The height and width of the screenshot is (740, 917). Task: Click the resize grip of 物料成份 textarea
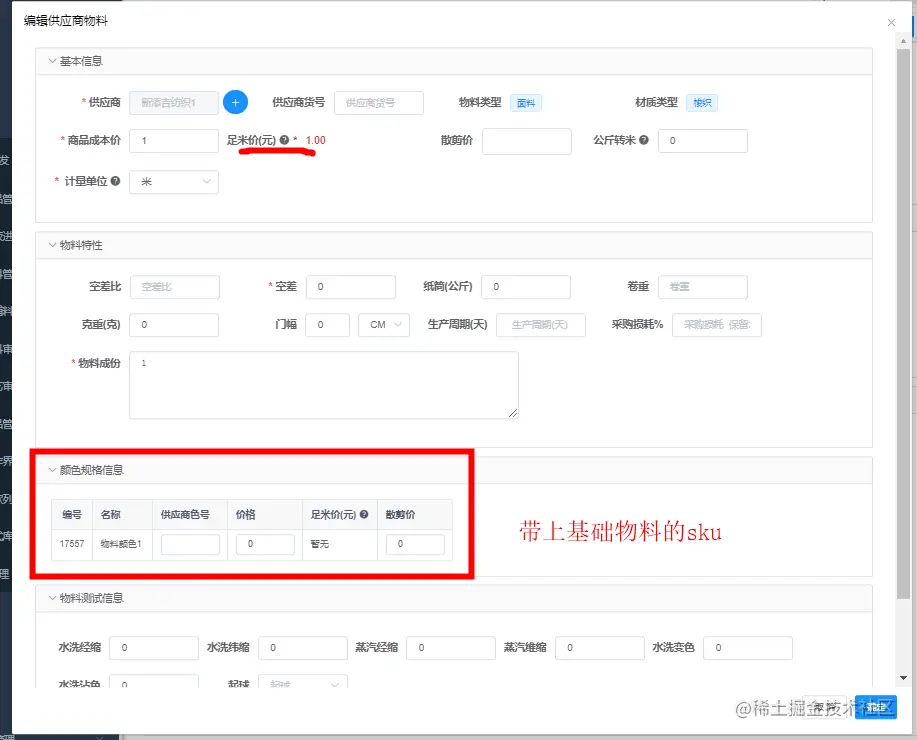(513, 413)
